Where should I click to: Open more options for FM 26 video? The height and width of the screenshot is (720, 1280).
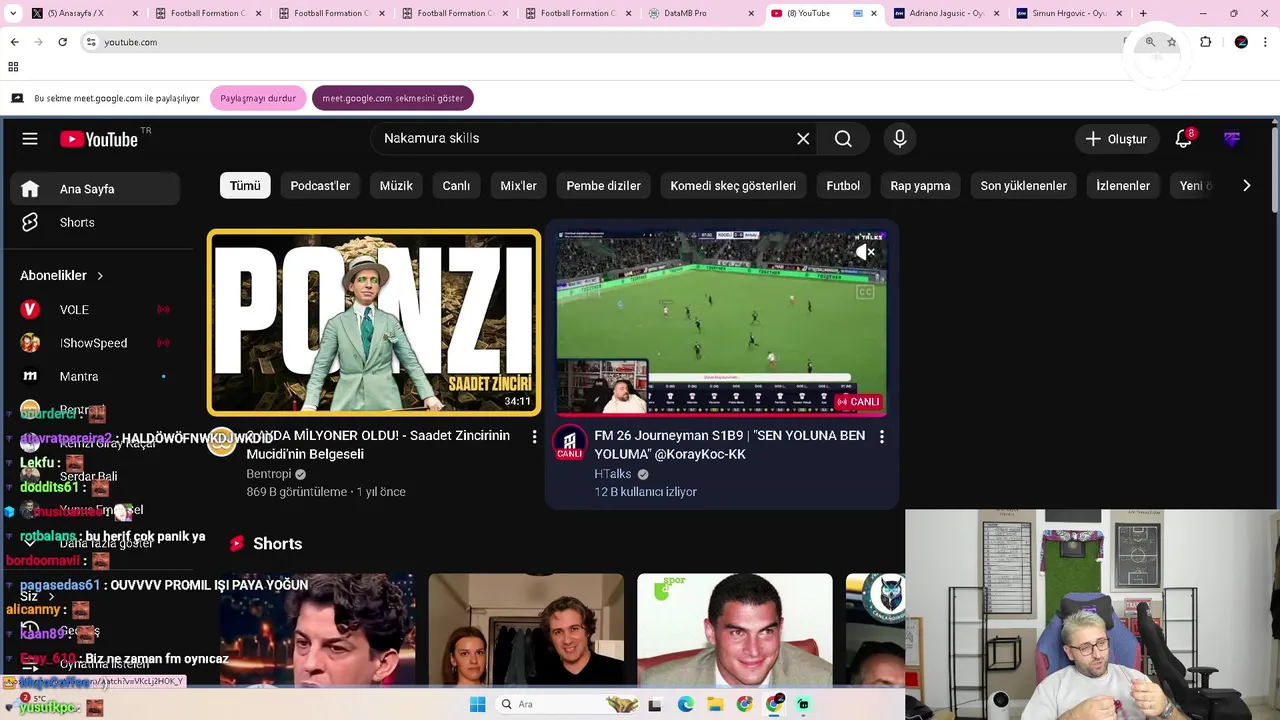(881, 437)
